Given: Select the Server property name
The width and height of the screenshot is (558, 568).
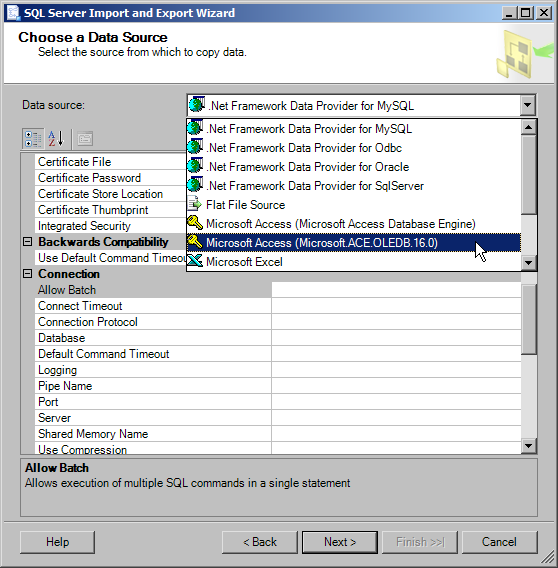Looking at the screenshot, I should click(x=153, y=418).
